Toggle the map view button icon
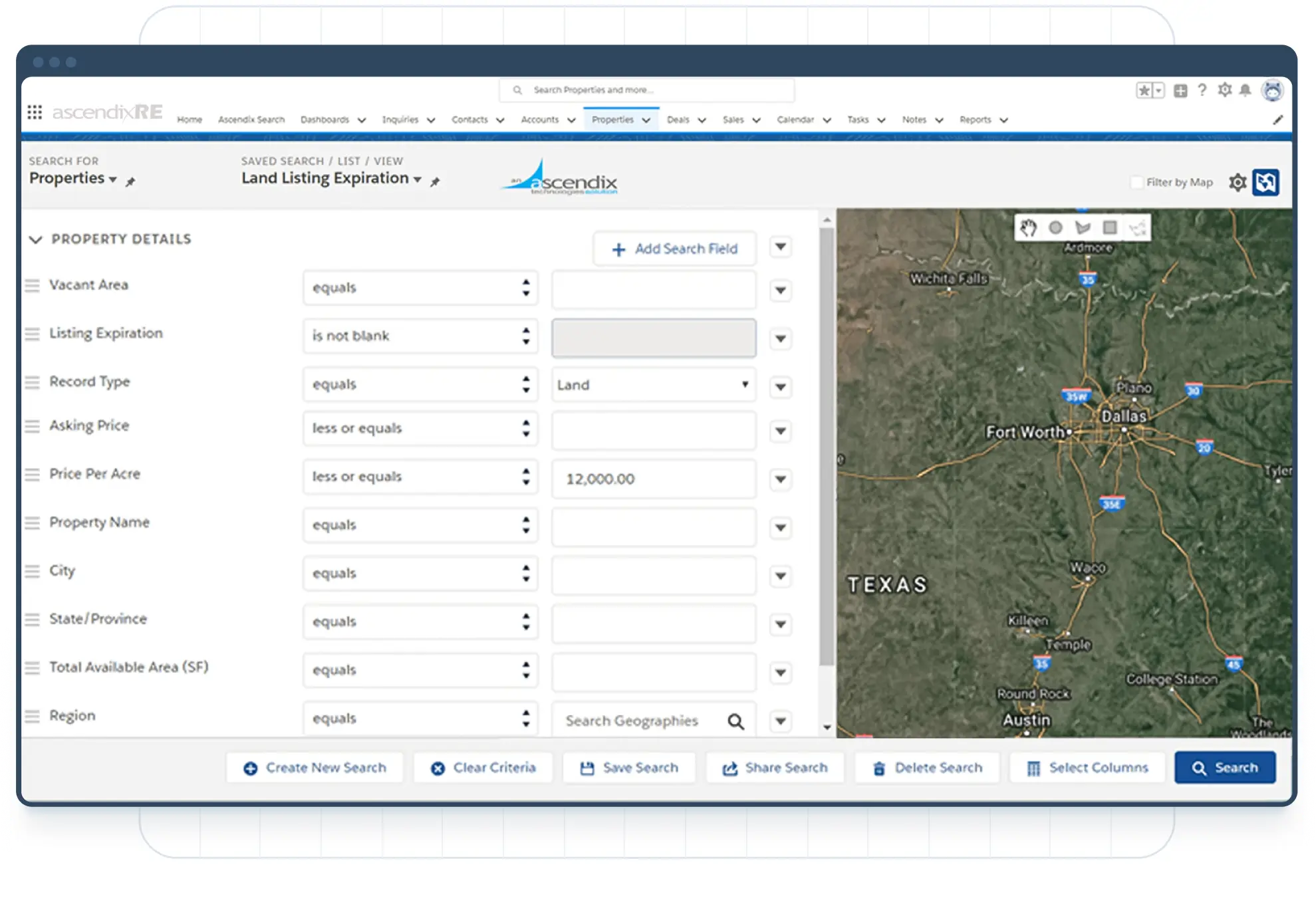Screen dimensions: 1316x920 (x=1265, y=182)
